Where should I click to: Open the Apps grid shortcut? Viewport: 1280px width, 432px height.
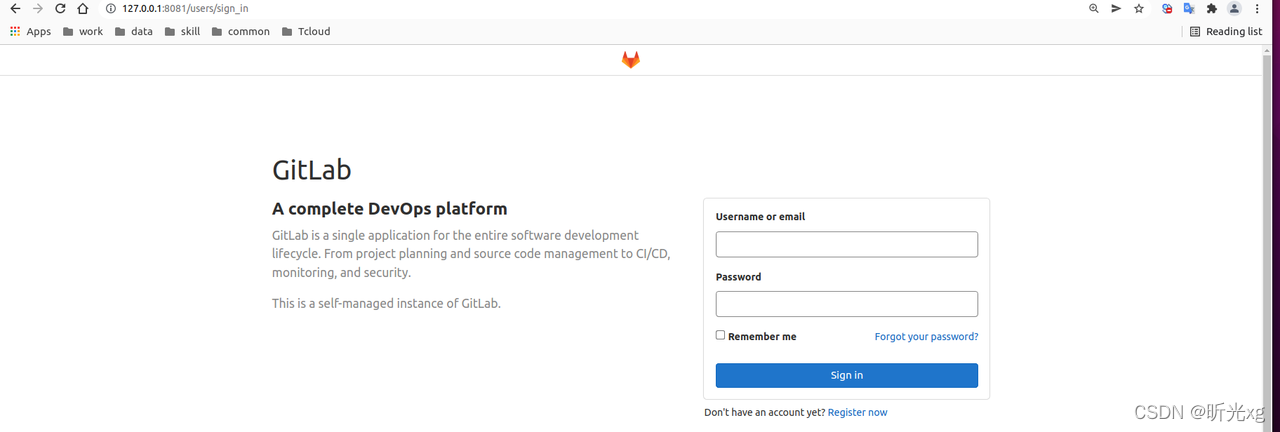click(x=30, y=31)
